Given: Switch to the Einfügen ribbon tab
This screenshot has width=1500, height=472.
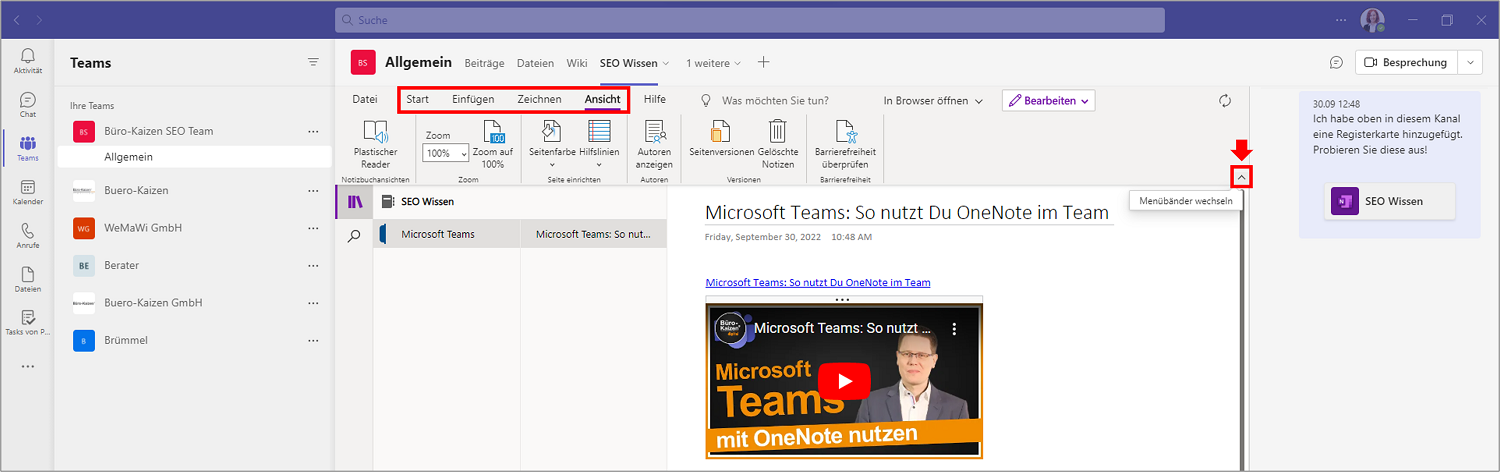Looking at the screenshot, I should pos(473,99).
